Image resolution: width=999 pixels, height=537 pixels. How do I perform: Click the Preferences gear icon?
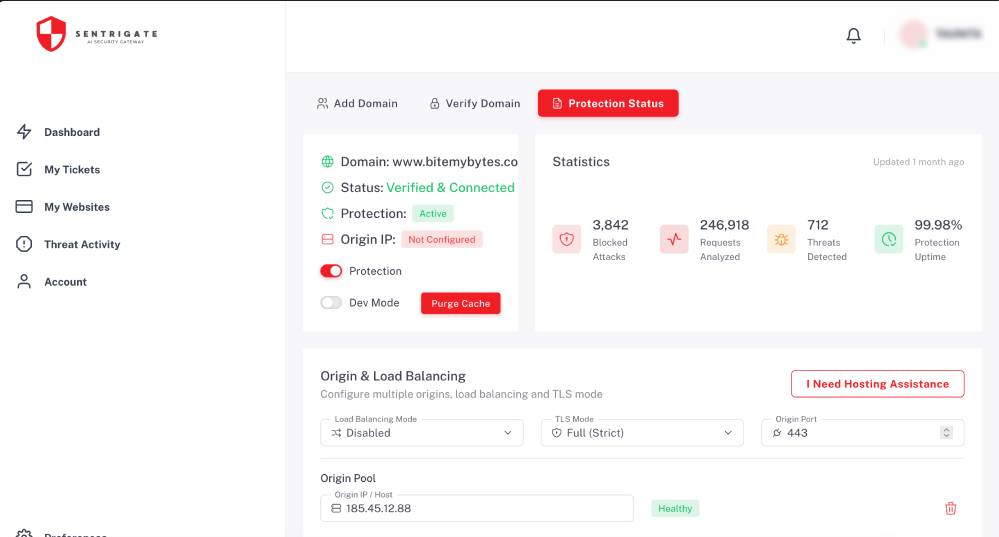pos(24,534)
